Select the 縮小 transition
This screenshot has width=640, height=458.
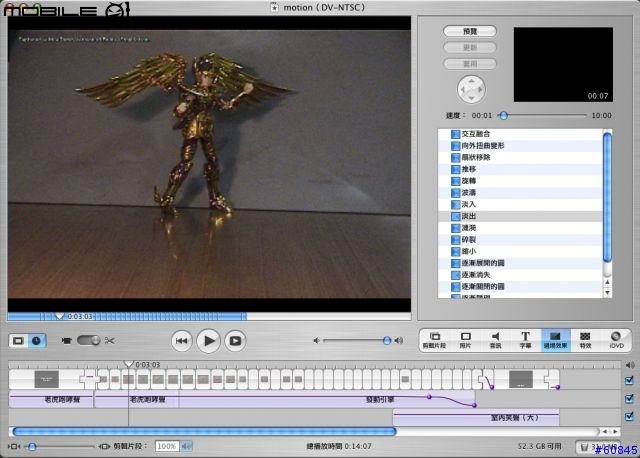520,251
